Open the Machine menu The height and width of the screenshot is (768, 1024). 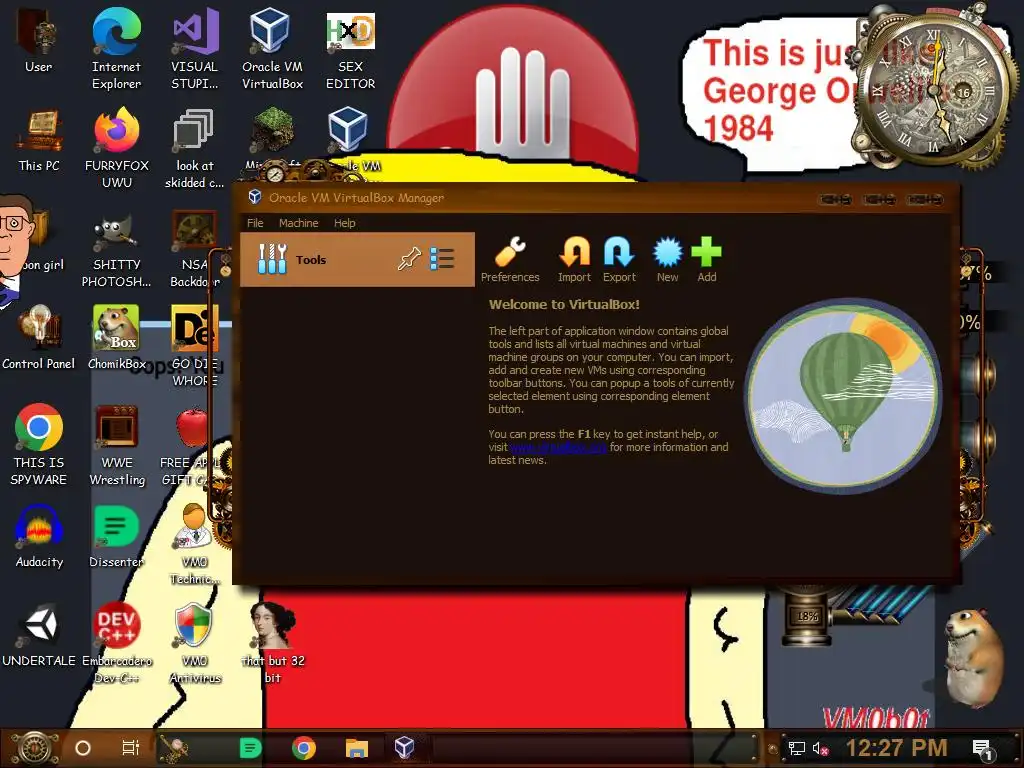click(298, 223)
